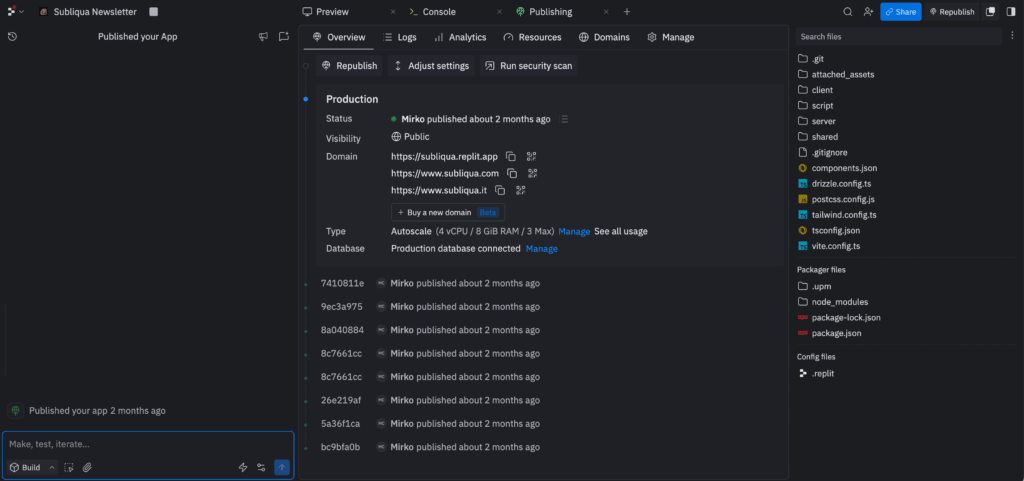The image size is (1024, 481).
Task: Open the Build mode dropdown
Action: point(32,467)
